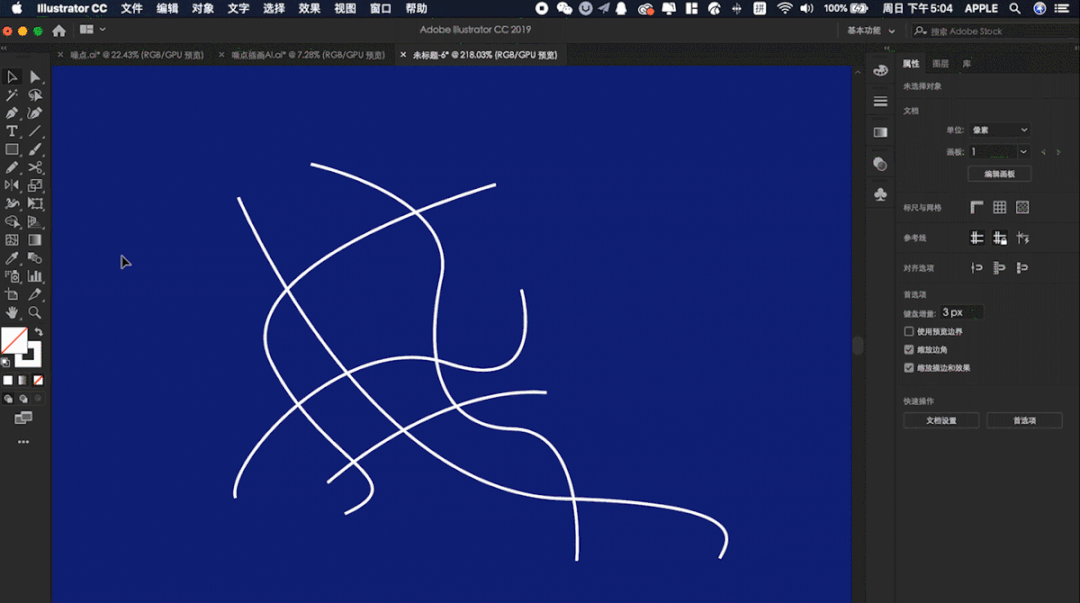Screen dimensions: 1080x603
Task: Uncheck 缩放边角 checkbox
Action: (909, 350)
